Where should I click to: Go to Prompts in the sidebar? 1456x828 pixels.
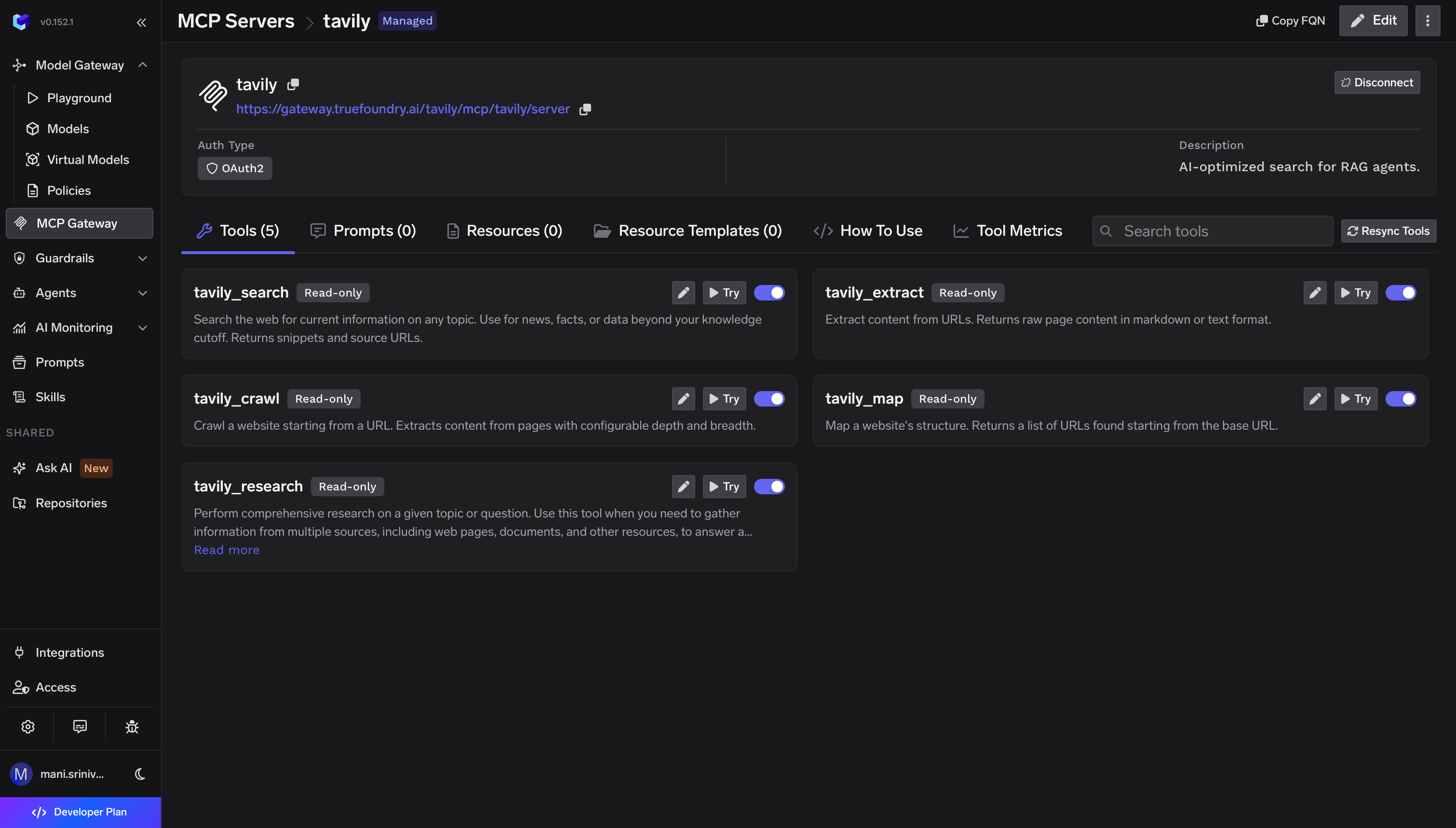(60, 362)
